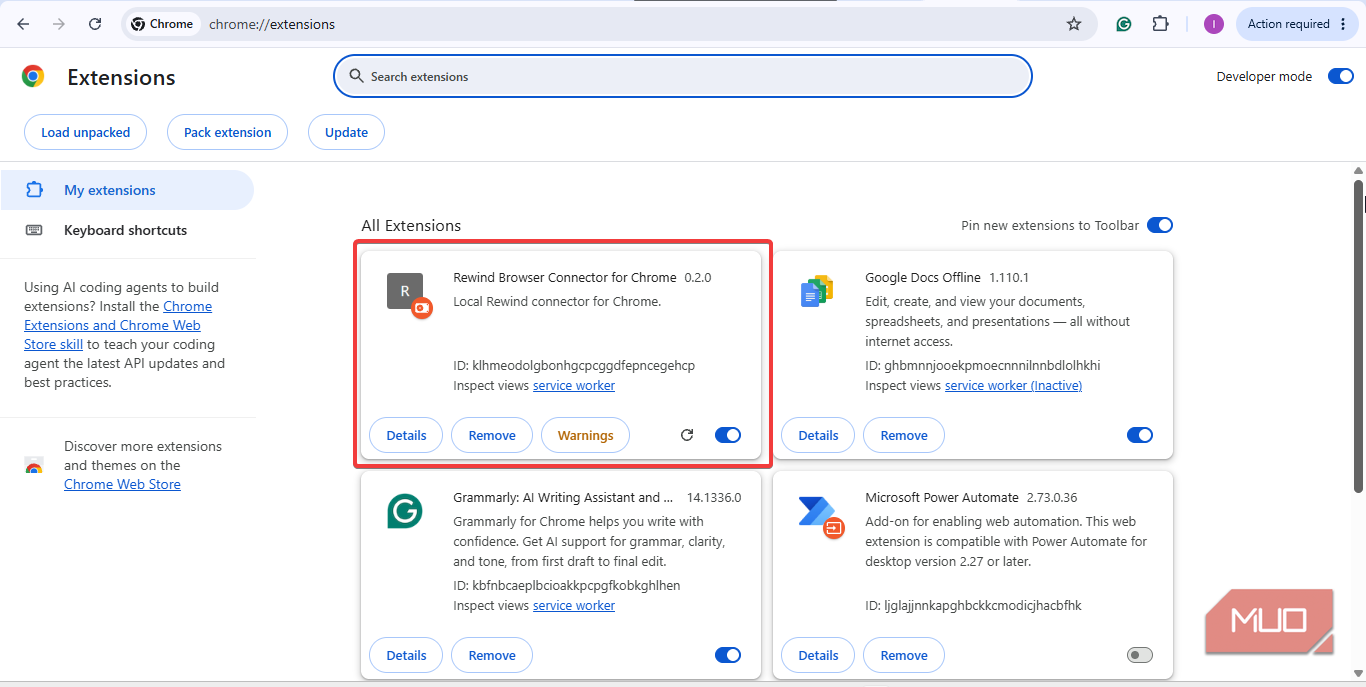Open Details for Rewind Browser Connector
This screenshot has width=1366, height=687.
[406, 435]
